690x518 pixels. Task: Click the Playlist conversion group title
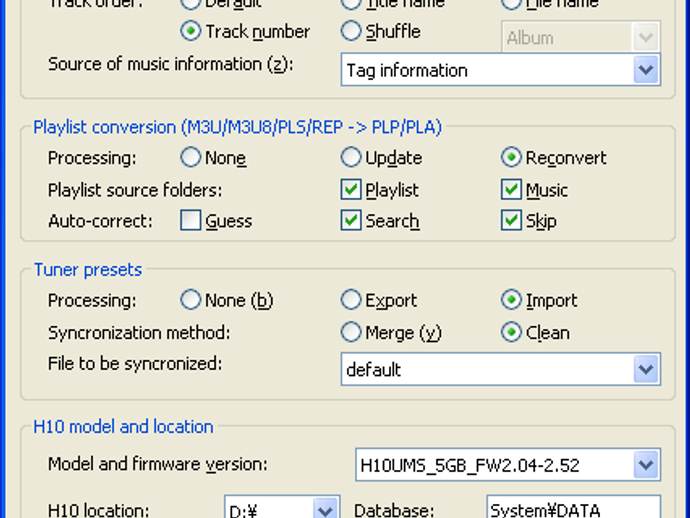tap(238, 127)
